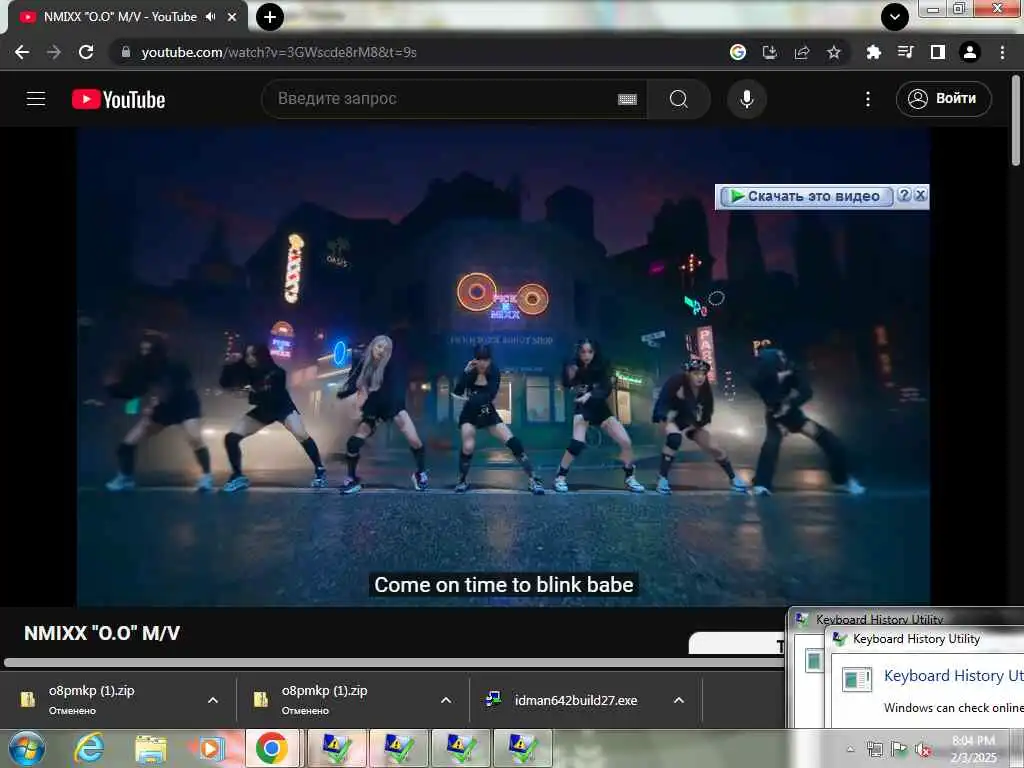Click the Keyboard History Utility dialog heading text
Screen dimensions: 1024x768
click(953, 675)
